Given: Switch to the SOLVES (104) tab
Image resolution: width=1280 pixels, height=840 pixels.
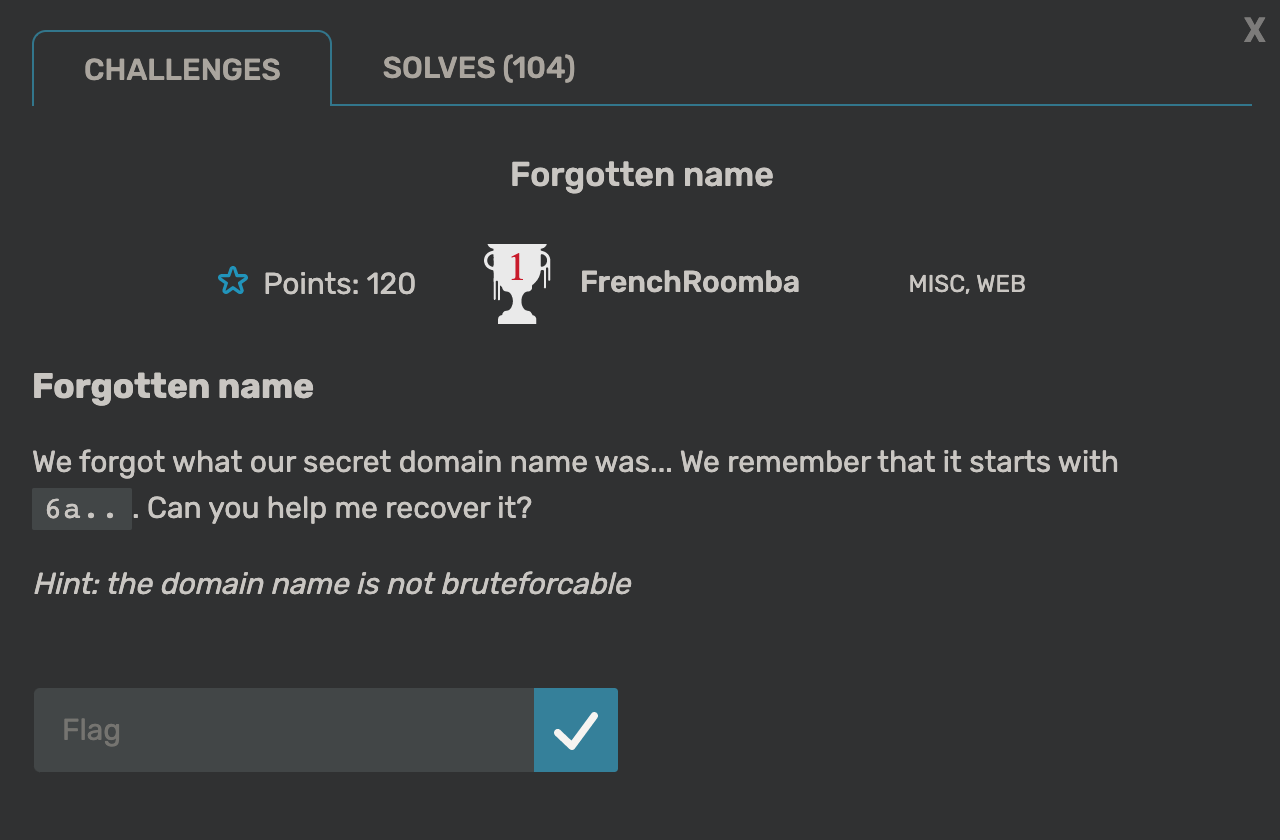Looking at the screenshot, I should (479, 68).
